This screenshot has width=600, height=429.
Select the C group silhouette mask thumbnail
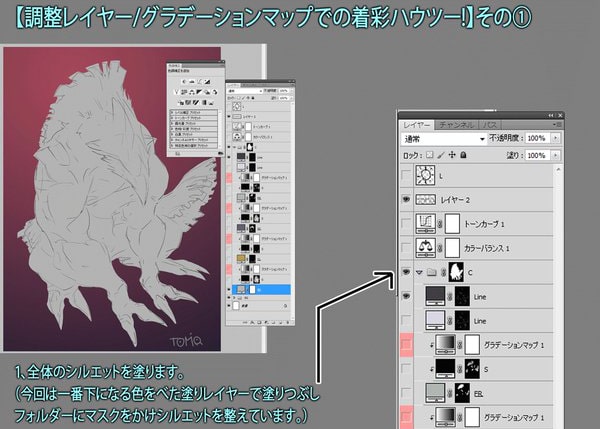[x=456, y=272]
